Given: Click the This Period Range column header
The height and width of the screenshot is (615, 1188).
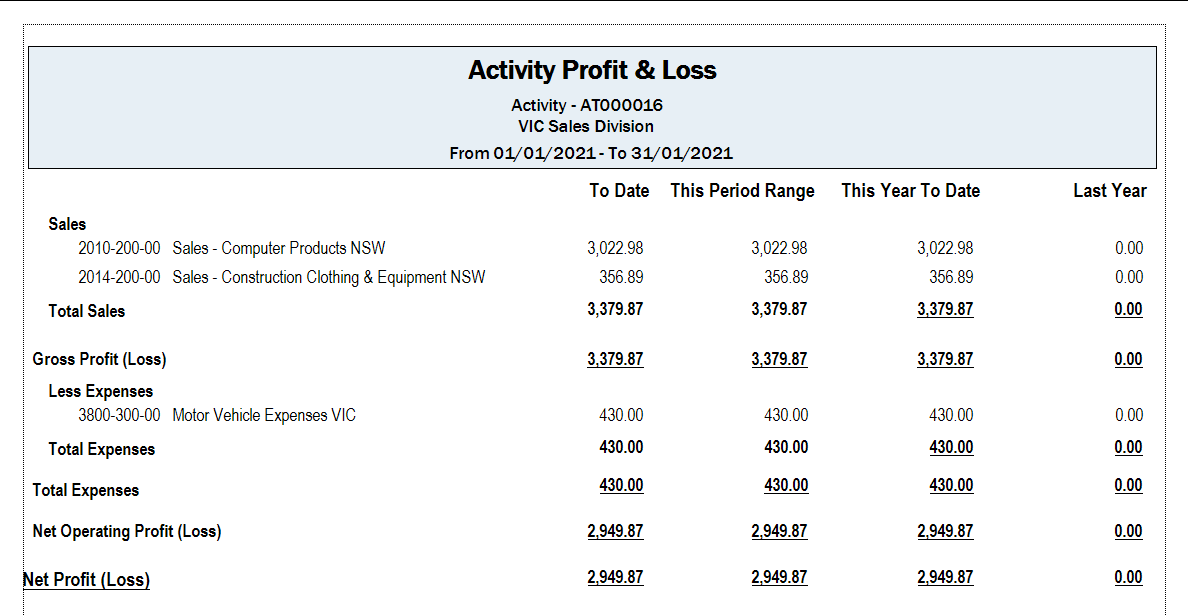Looking at the screenshot, I should tap(742, 191).
